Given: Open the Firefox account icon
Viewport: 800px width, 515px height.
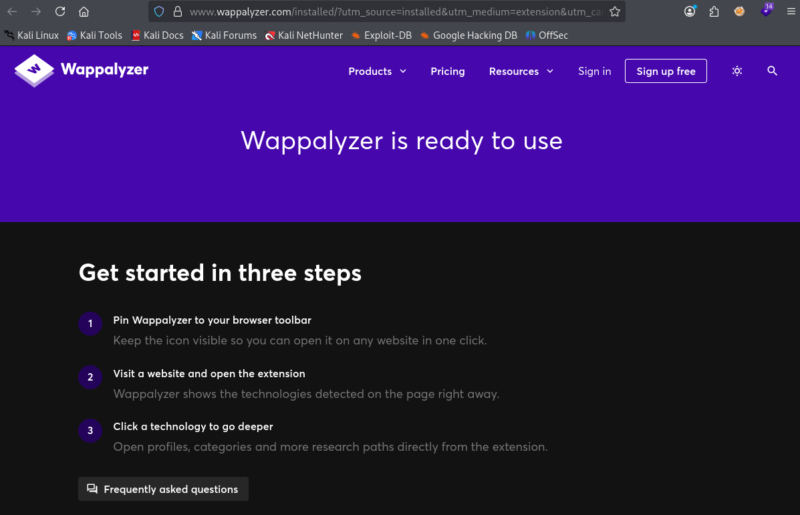Looking at the screenshot, I should (690, 11).
